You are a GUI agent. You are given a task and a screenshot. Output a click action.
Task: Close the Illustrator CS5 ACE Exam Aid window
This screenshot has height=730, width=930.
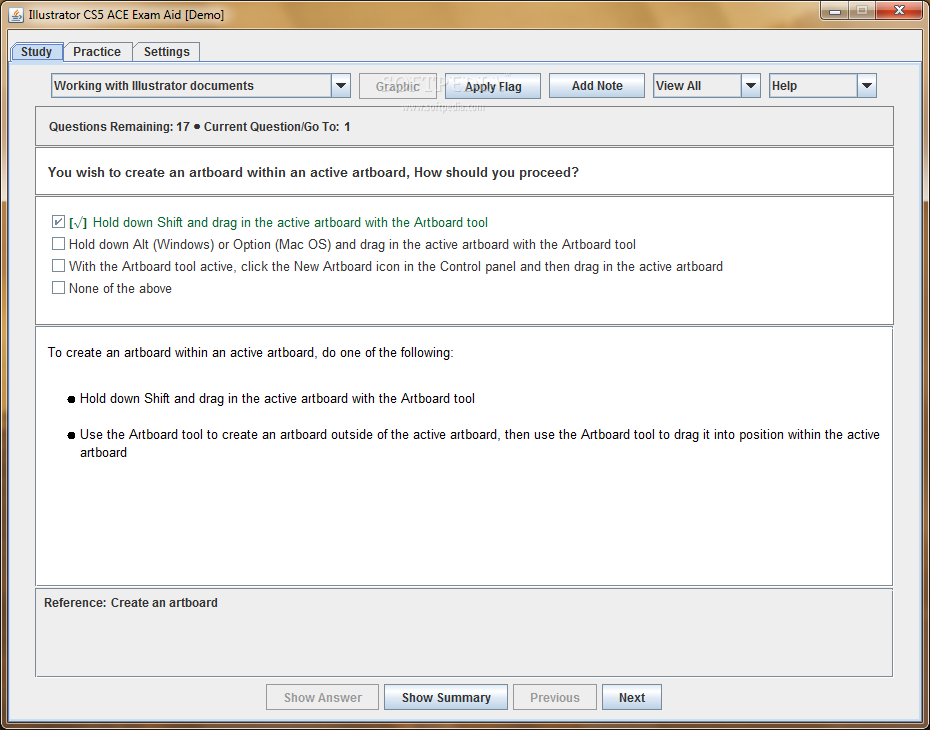pyautogui.click(x=899, y=10)
